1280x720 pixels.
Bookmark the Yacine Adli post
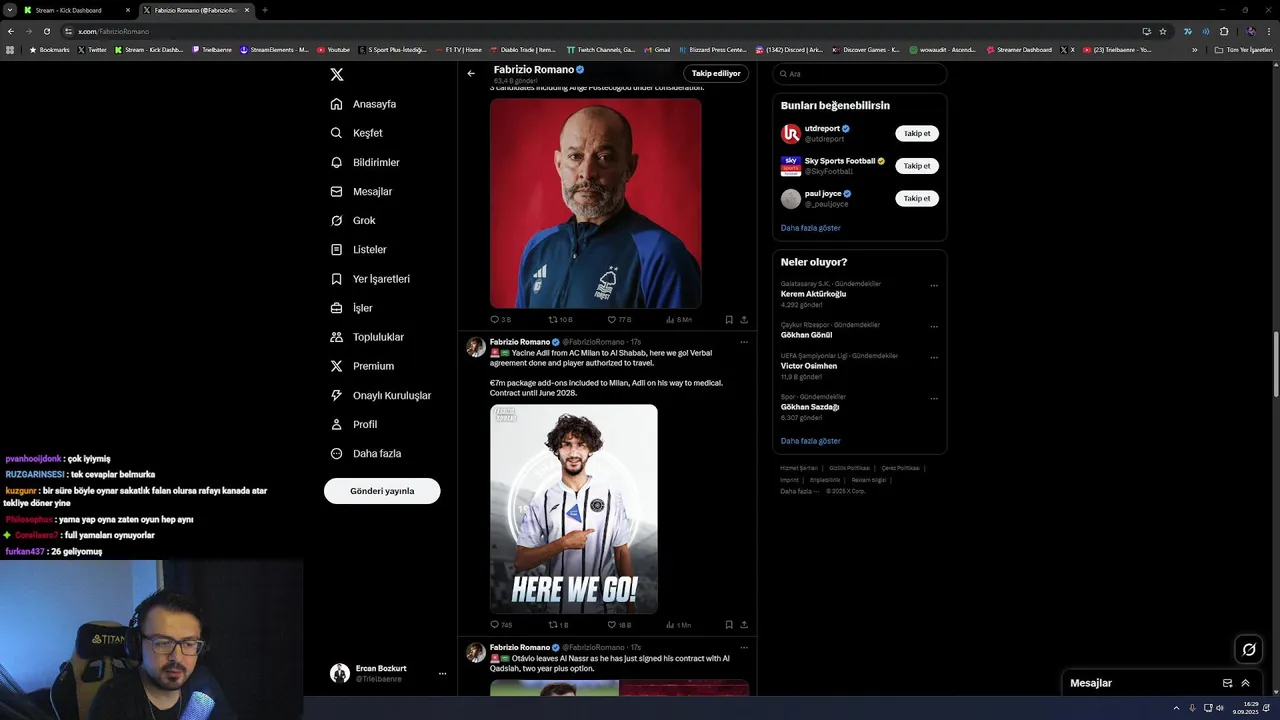(x=729, y=625)
